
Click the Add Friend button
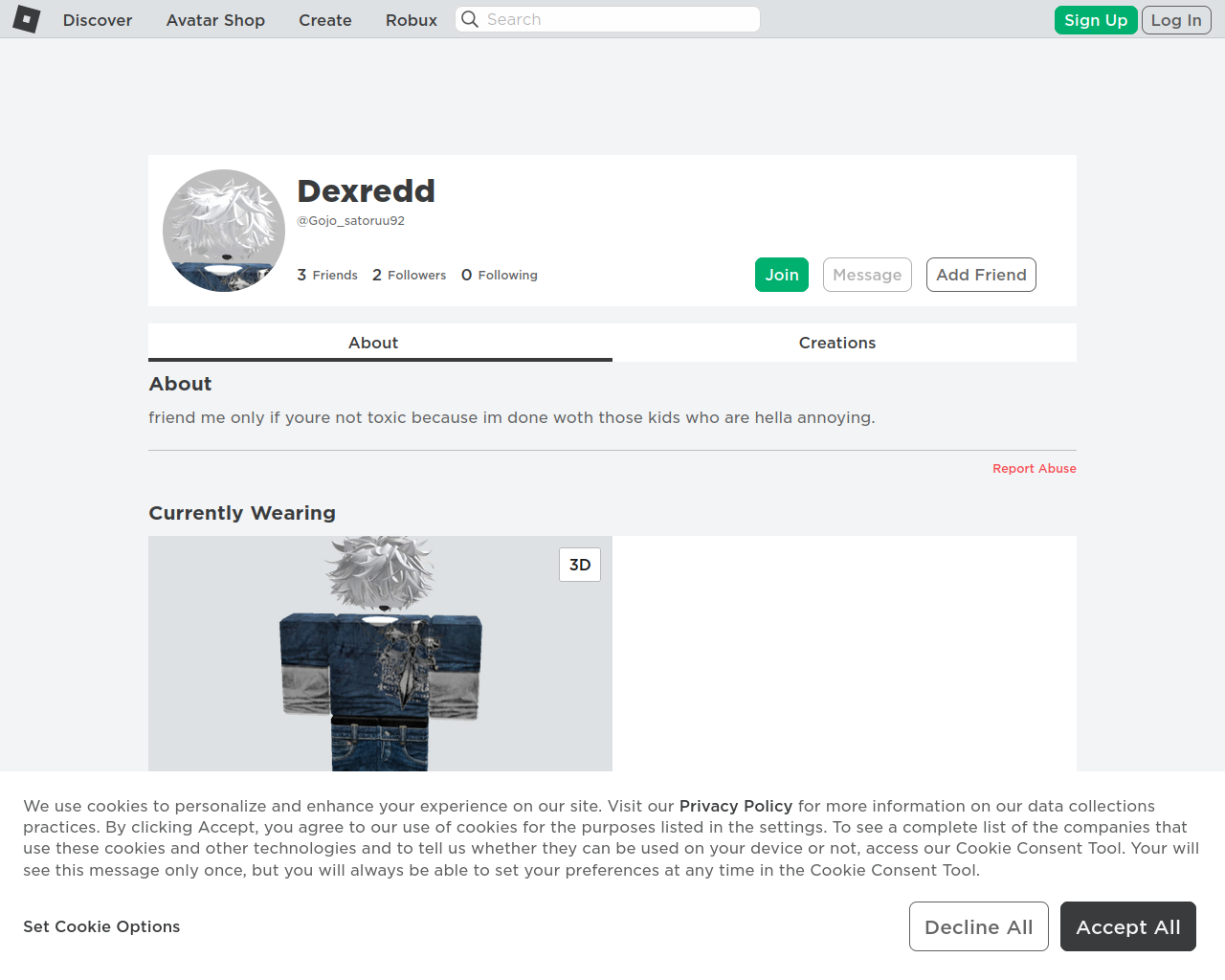pos(981,275)
